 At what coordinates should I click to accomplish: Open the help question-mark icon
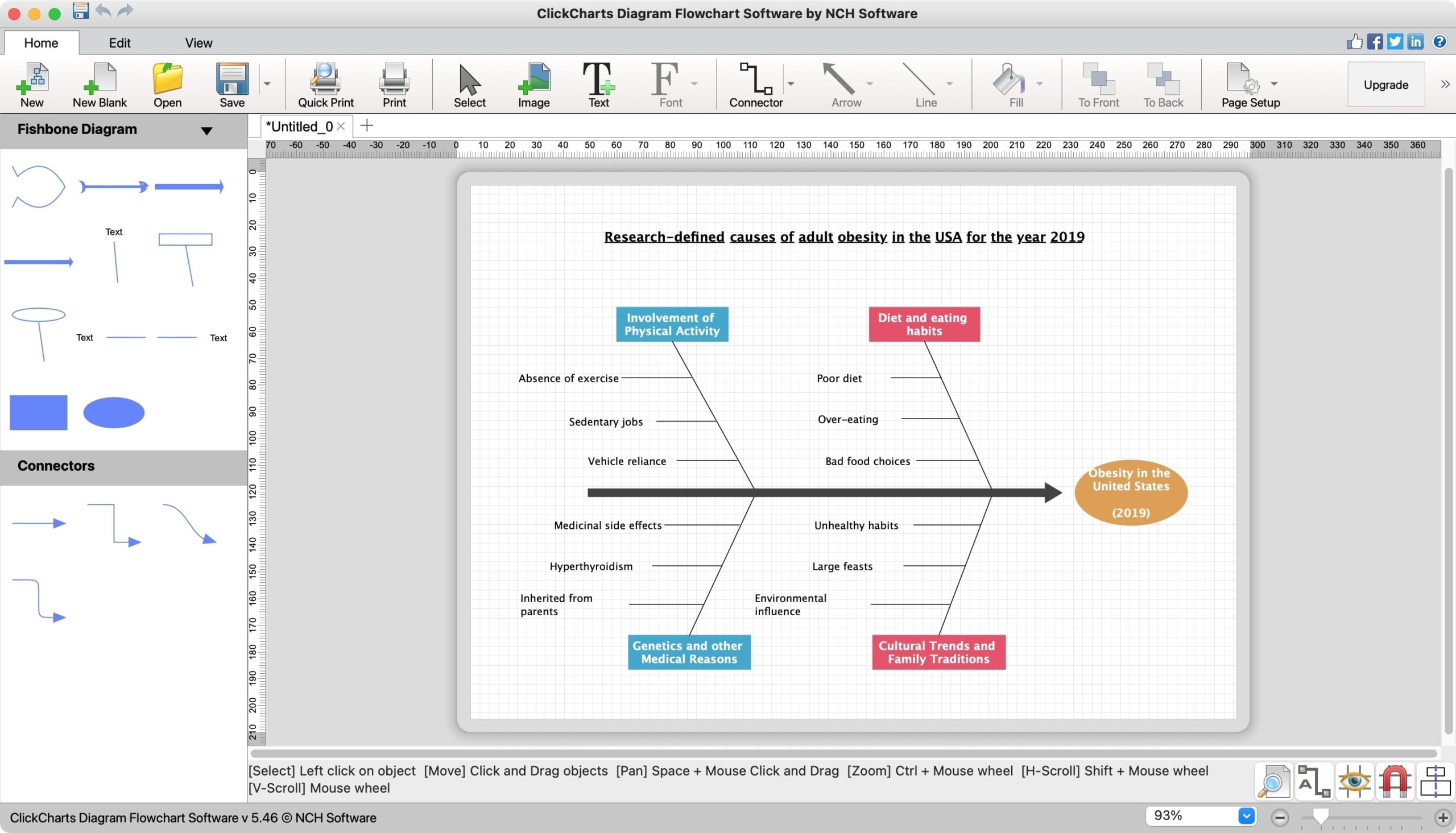(1440, 41)
